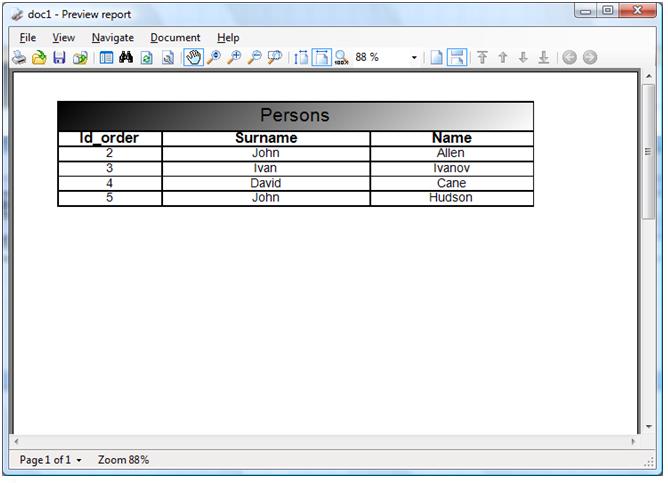Click the Print icon in the toolbar
Screen dimensions: 668x483
(19, 58)
